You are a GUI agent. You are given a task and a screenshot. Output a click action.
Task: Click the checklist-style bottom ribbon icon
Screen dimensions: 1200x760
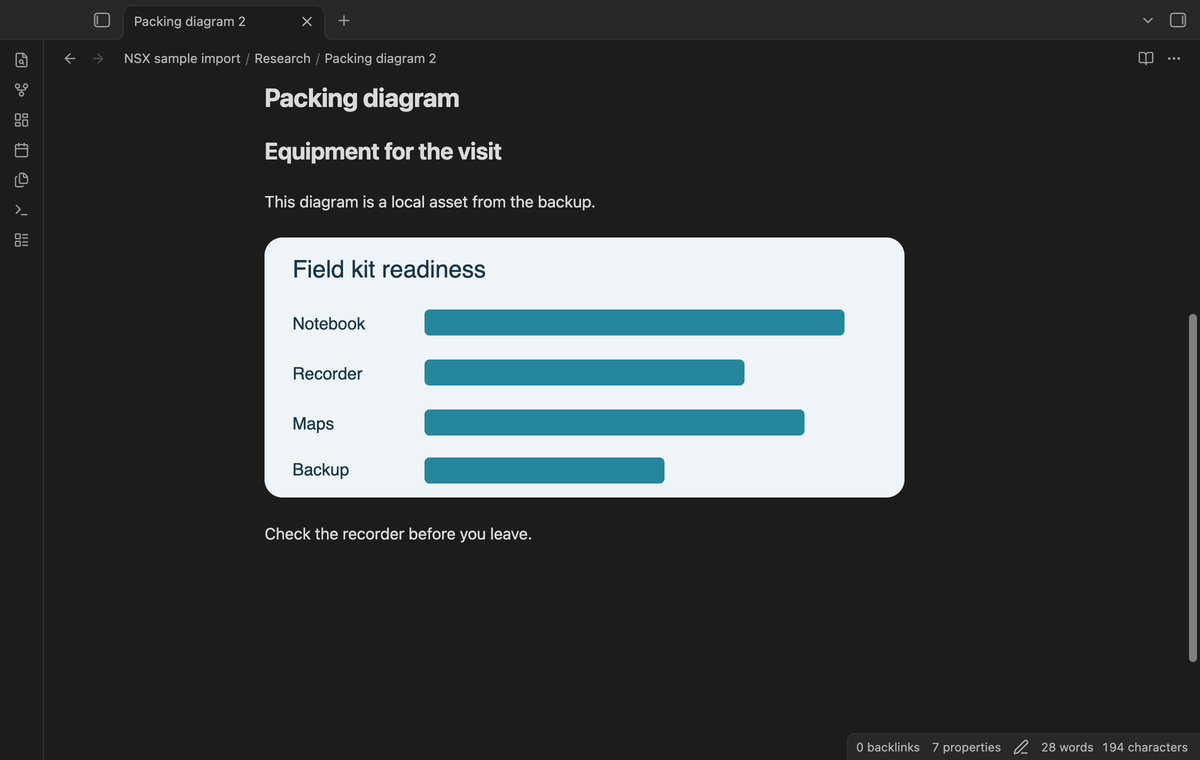pos(22,241)
